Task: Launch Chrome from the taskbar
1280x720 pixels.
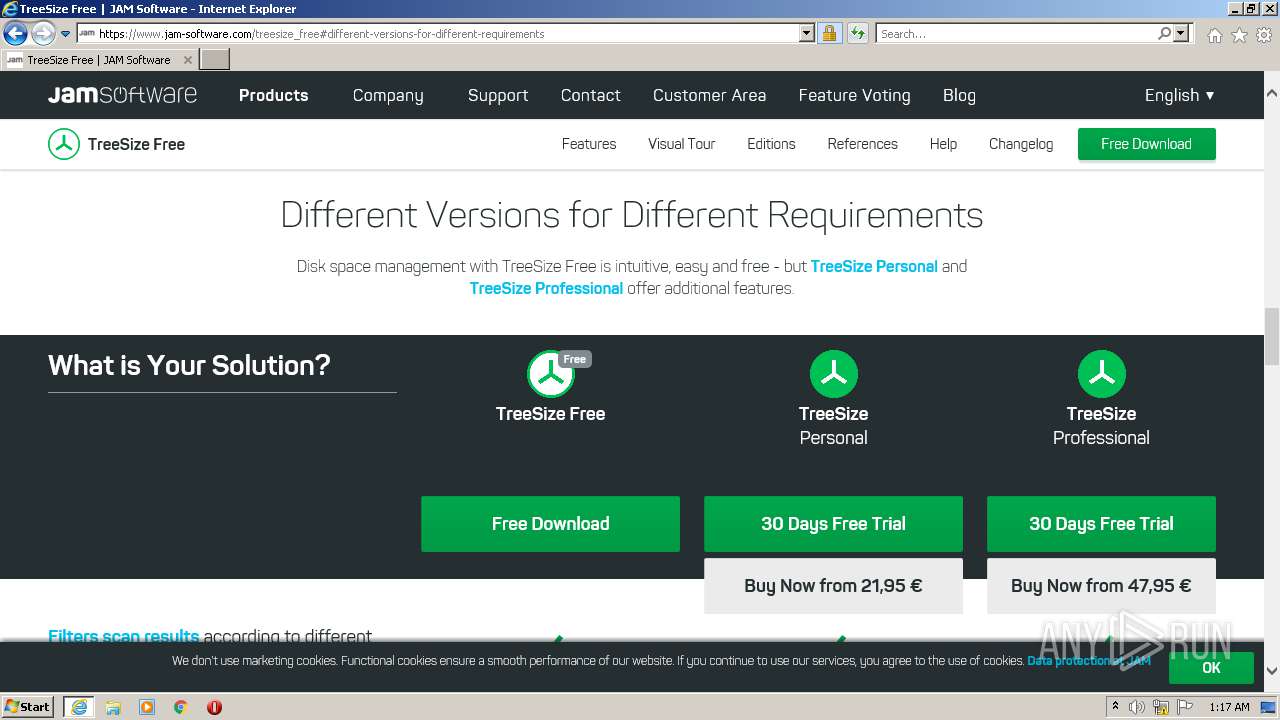Action: pyautogui.click(x=181, y=707)
